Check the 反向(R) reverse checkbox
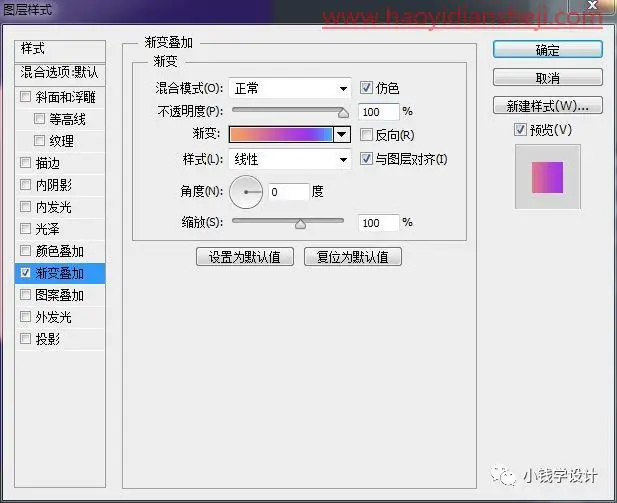The image size is (617, 503). pyautogui.click(x=366, y=135)
